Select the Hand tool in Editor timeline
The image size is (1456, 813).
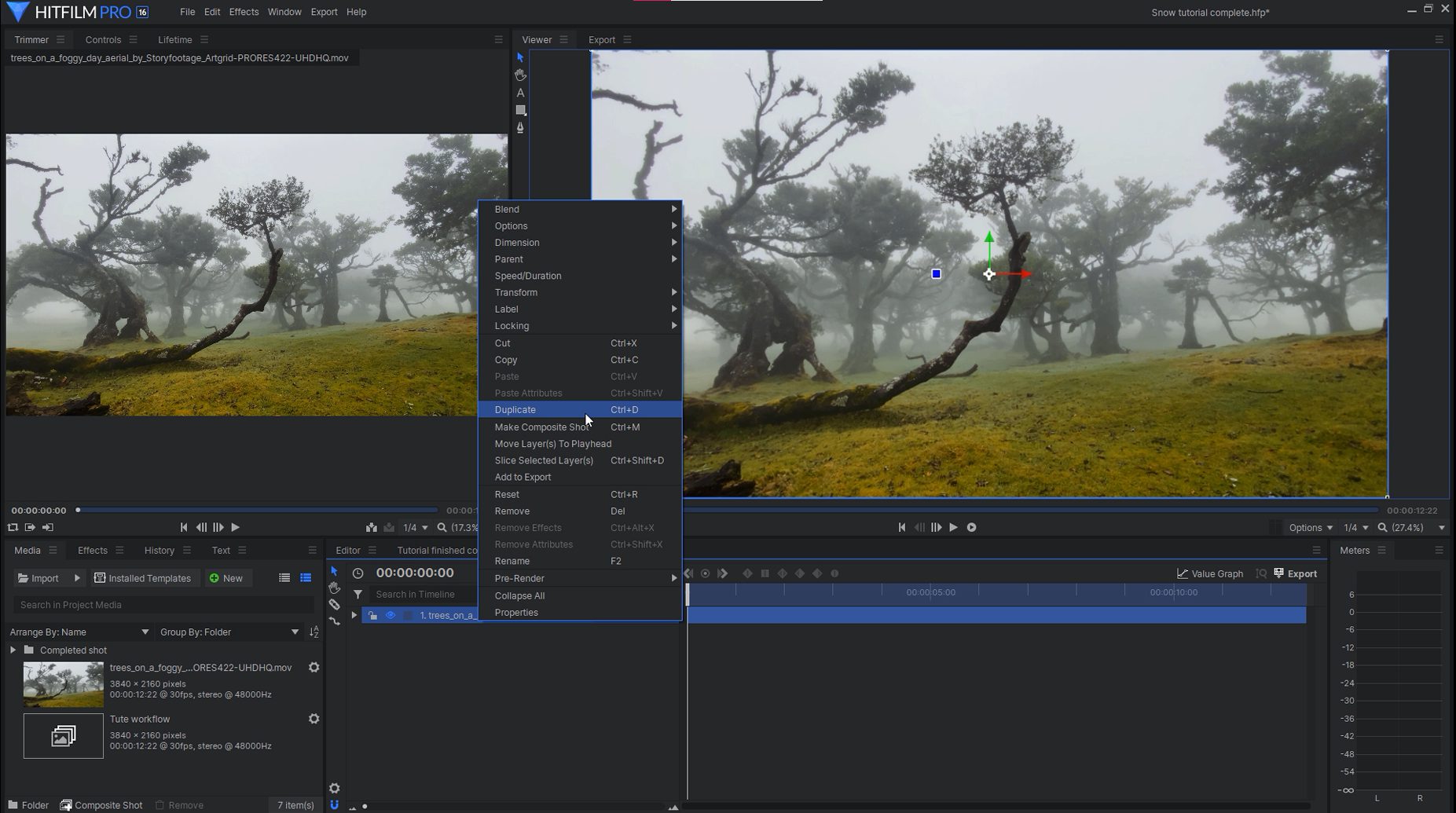334,588
